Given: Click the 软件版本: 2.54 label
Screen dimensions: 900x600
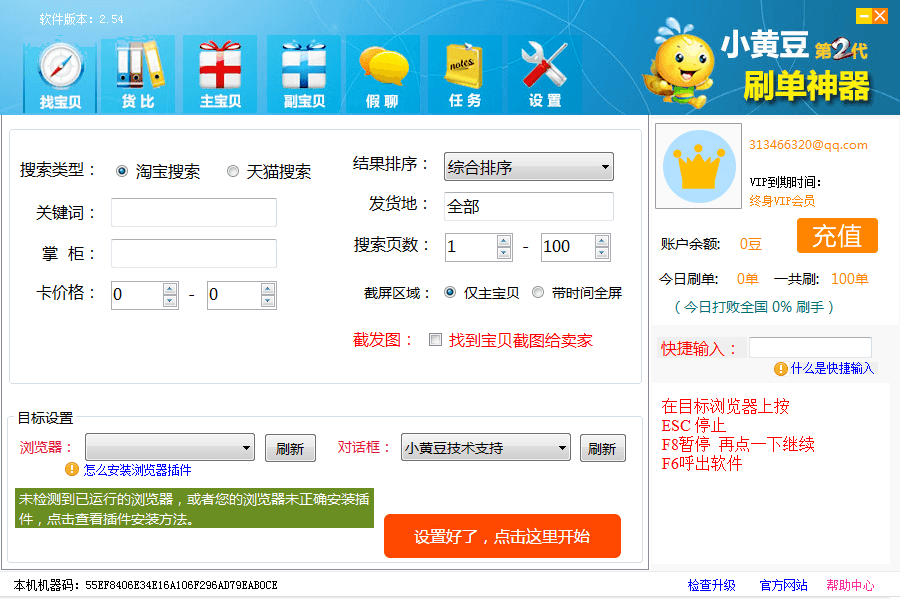Looking at the screenshot, I should pos(82,19).
